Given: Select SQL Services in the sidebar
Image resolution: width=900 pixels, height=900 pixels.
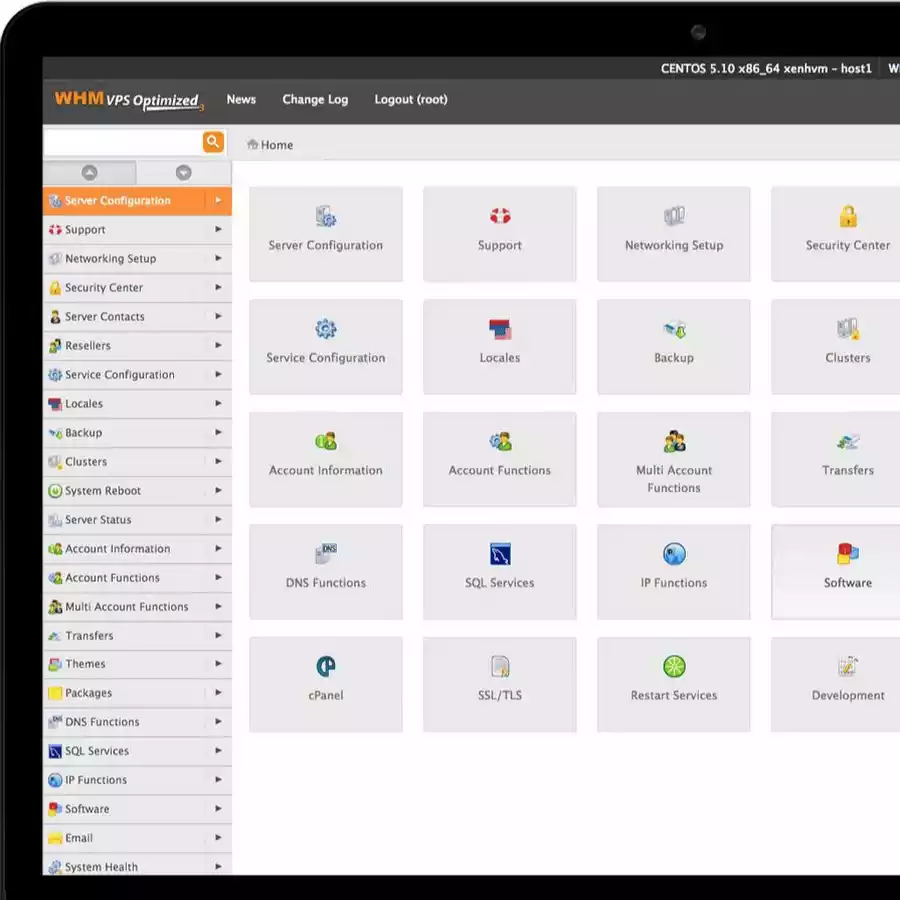Looking at the screenshot, I should (x=137, y=751).
